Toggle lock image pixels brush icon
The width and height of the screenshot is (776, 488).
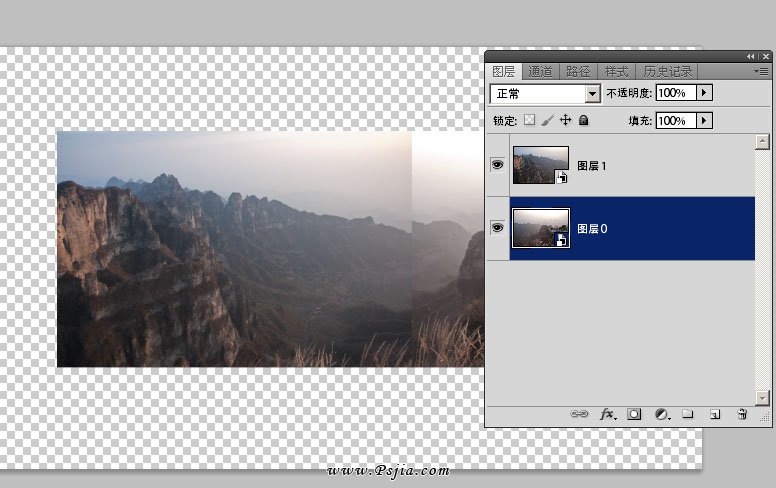click(547, 120)
